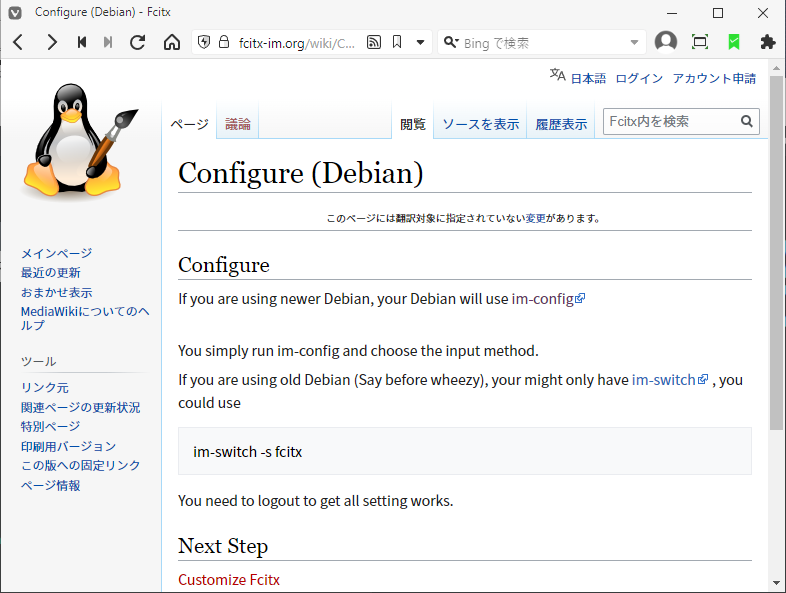Open the green bookmark extension icon
This screenshot has height=593, width=786.
[734, 42]
